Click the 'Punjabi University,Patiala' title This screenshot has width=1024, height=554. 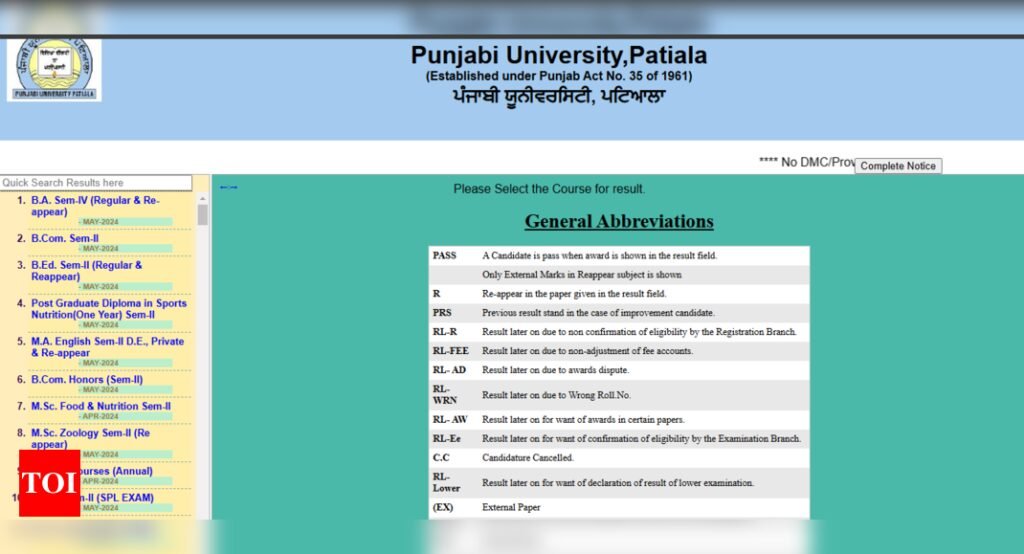coord(559,55)
